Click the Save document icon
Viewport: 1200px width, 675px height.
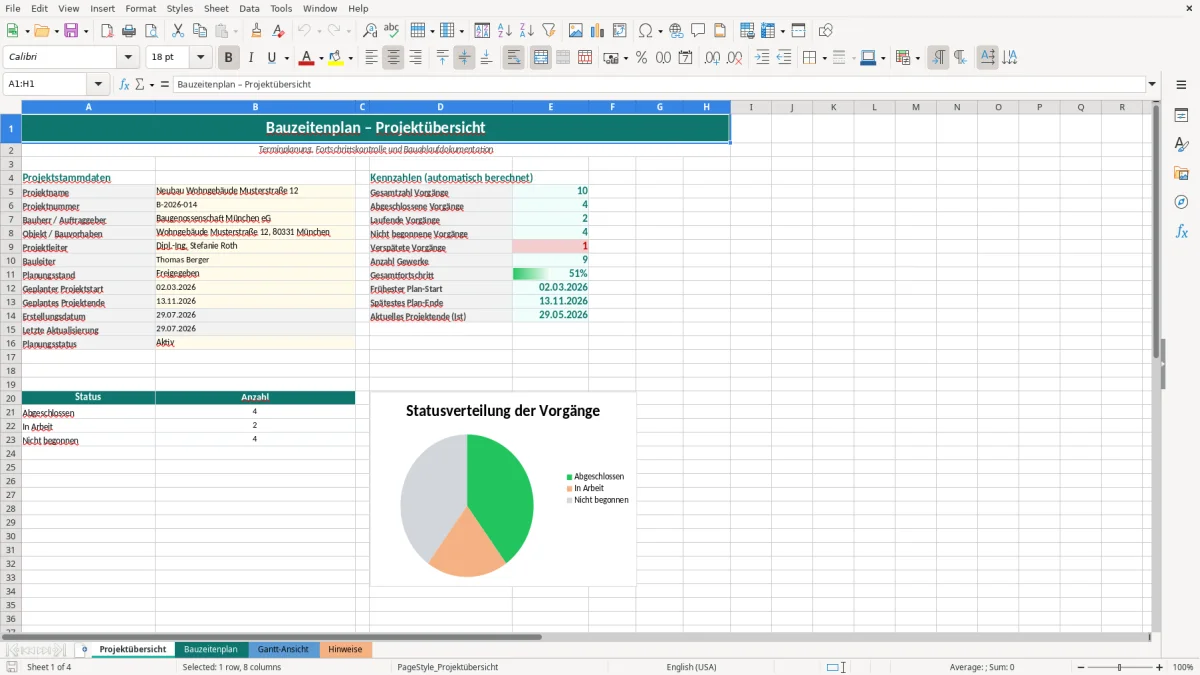(x=71, y=31)
